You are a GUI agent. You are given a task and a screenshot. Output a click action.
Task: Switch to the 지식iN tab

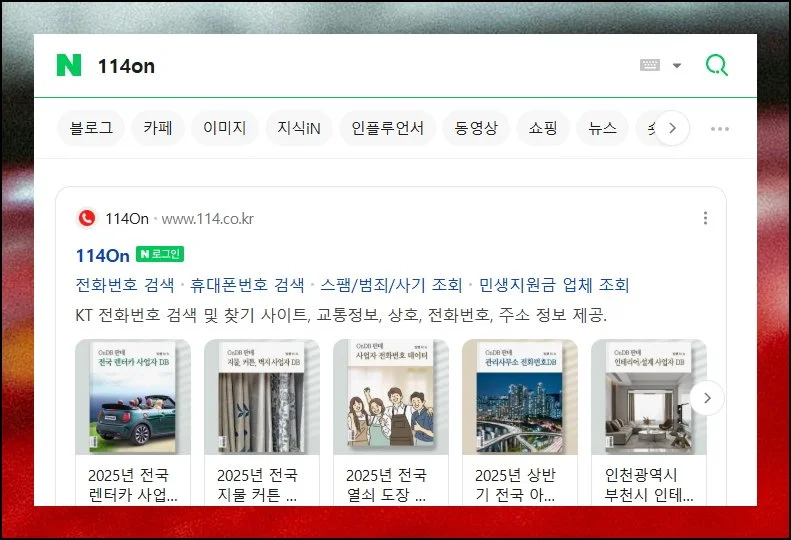pos(299,128)
